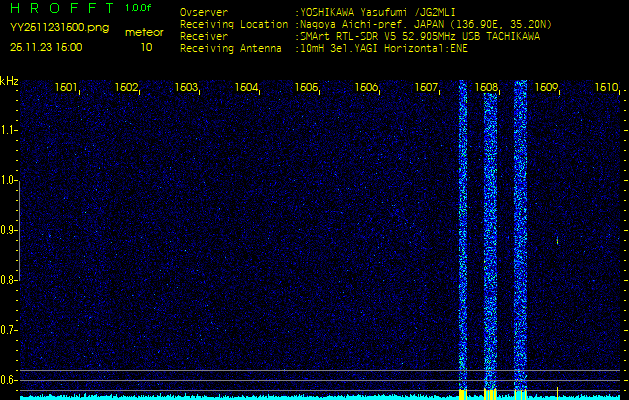Image resolution: width=629 pixels, height=400 pixels.
Task: Click the 0.7 frequency axis label
Action: [9, 329]
